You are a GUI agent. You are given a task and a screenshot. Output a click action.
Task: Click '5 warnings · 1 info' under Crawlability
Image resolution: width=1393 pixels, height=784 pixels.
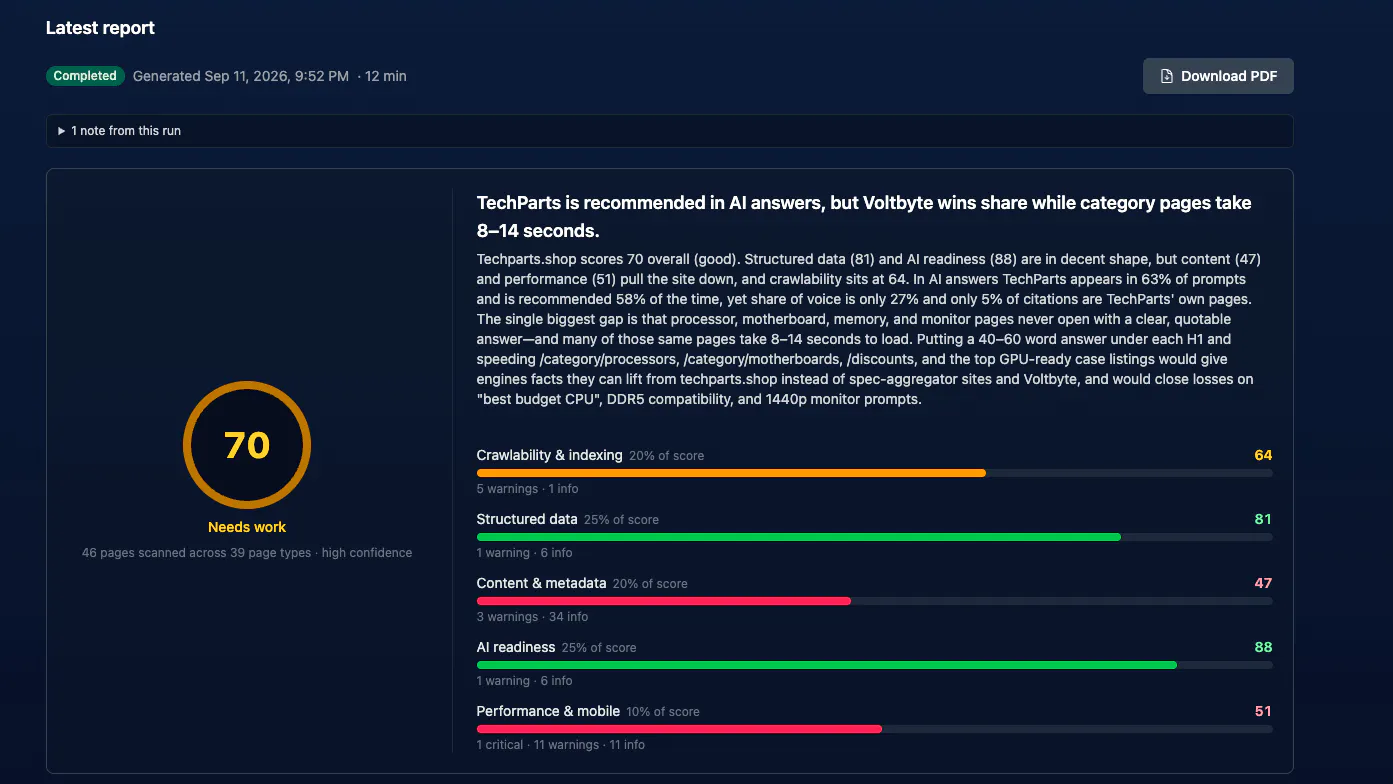click(527, 489)
